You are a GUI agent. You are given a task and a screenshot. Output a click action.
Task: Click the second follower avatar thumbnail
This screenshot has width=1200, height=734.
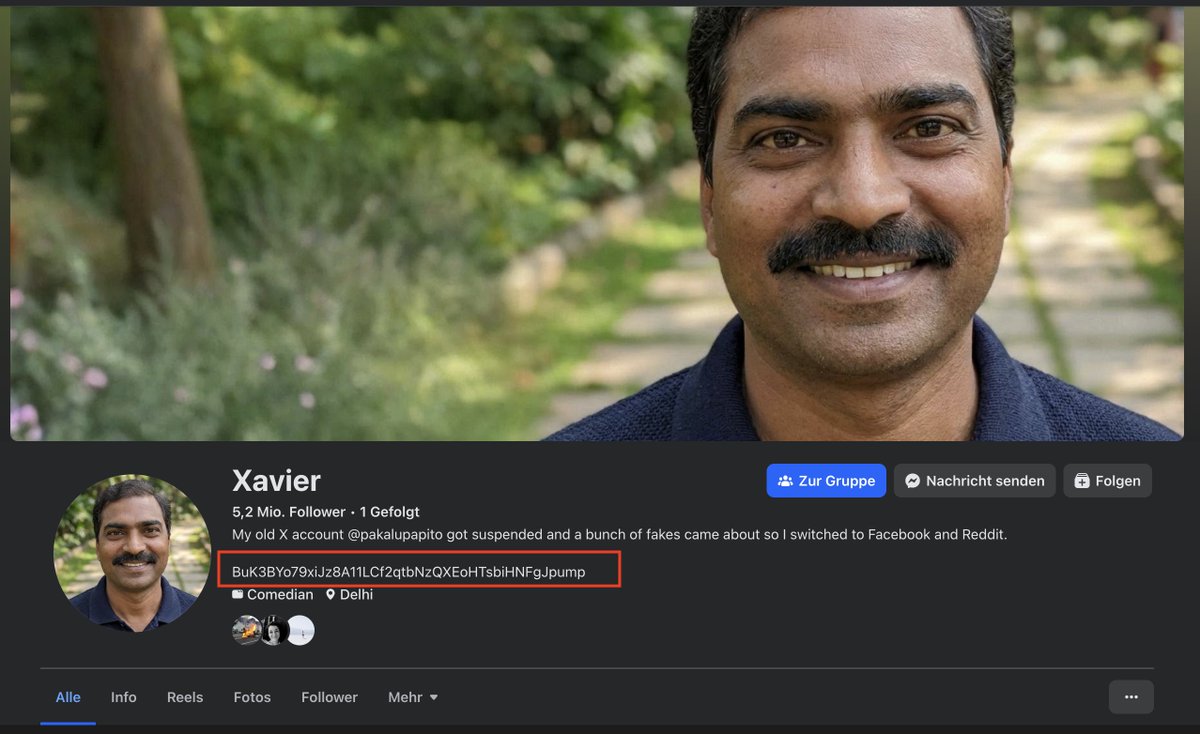pyautogui.click(x=273, y=630)
